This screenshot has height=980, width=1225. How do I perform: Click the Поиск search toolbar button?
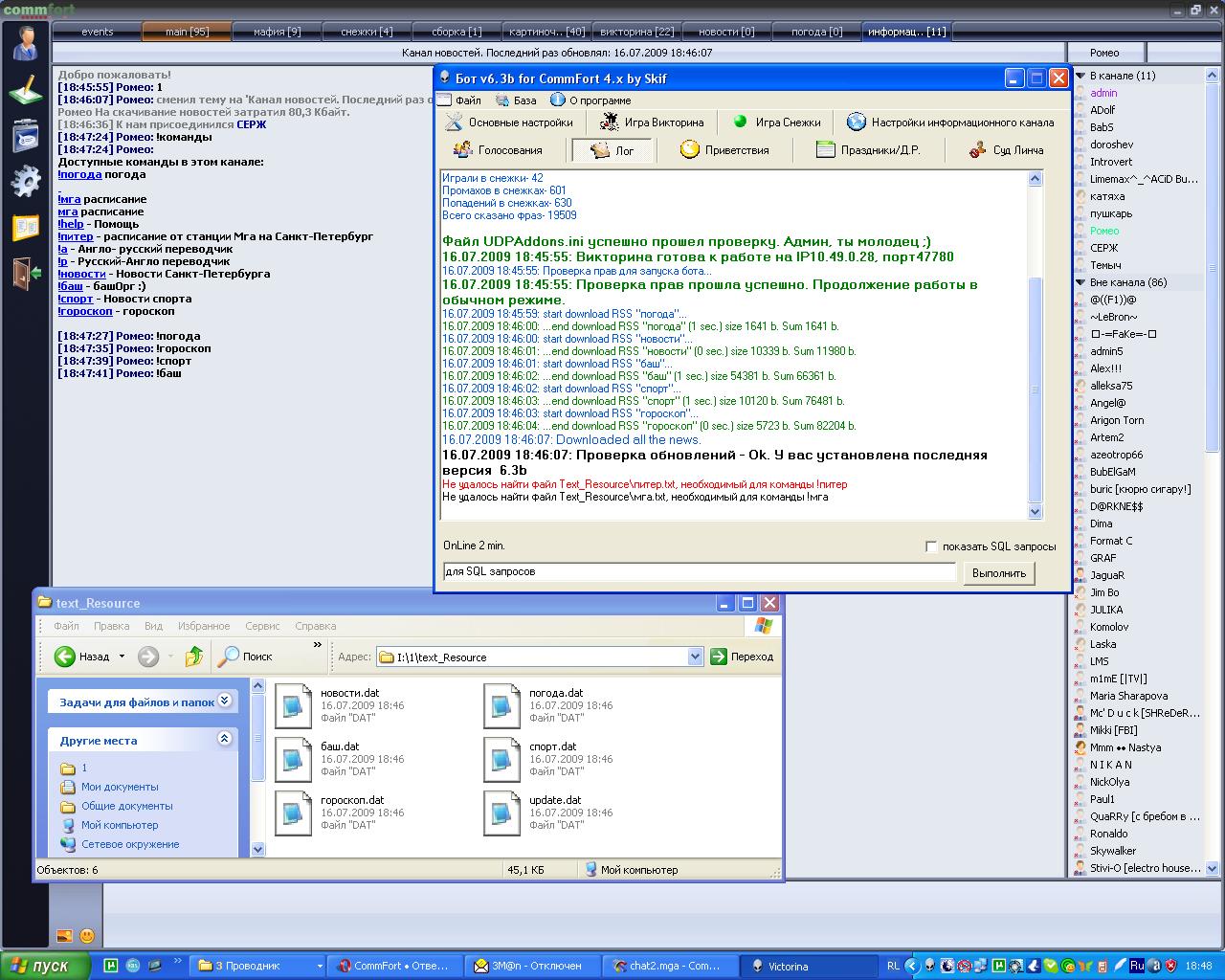[x=245, y=657]
